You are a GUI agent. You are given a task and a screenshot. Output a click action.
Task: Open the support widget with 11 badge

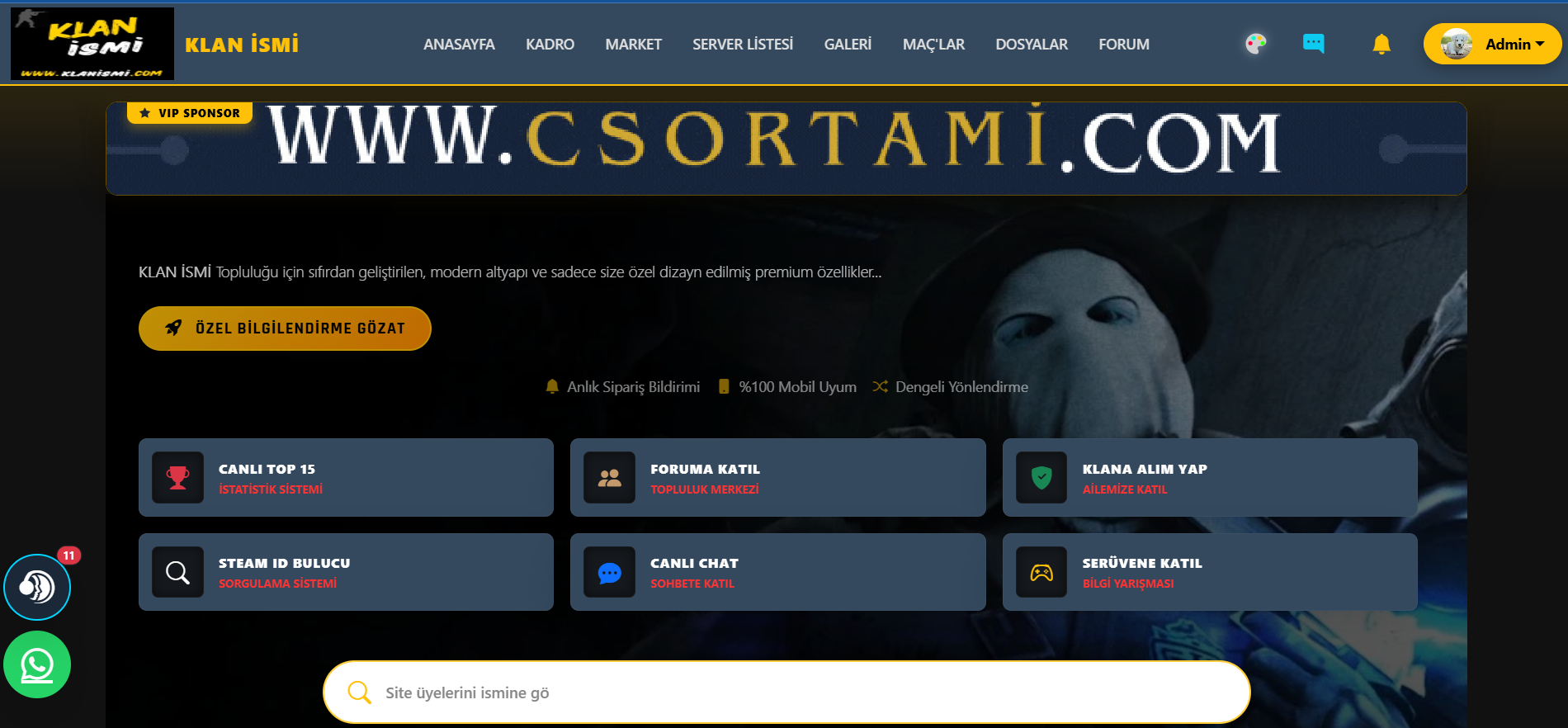pos(37,587)
